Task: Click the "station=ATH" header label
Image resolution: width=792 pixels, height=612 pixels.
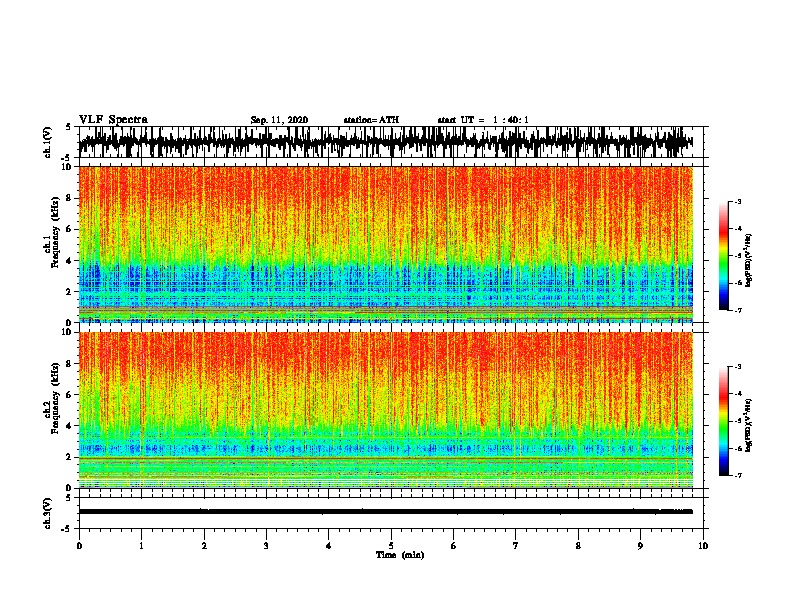Action: pyautogui.click(x=371, y=120)
